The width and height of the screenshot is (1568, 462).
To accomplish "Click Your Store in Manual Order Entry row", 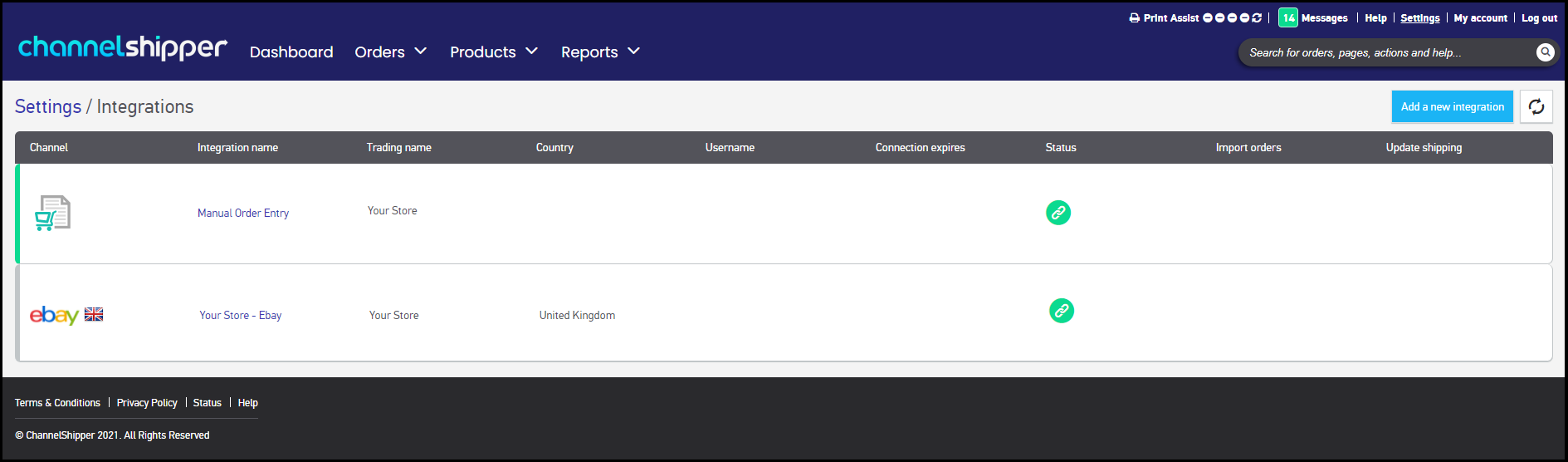I will click(393, 210).
